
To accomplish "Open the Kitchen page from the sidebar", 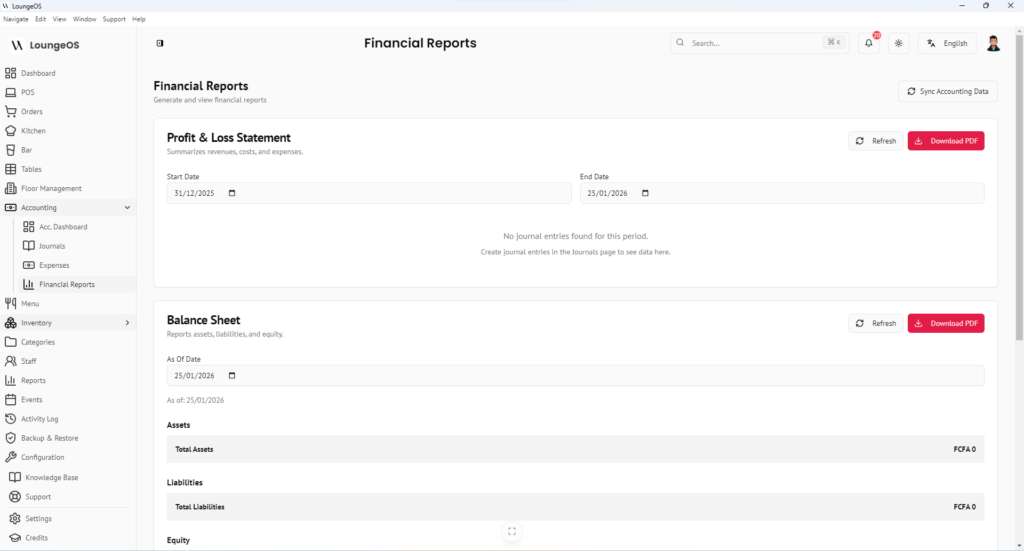I will click(x=33, y=131).
